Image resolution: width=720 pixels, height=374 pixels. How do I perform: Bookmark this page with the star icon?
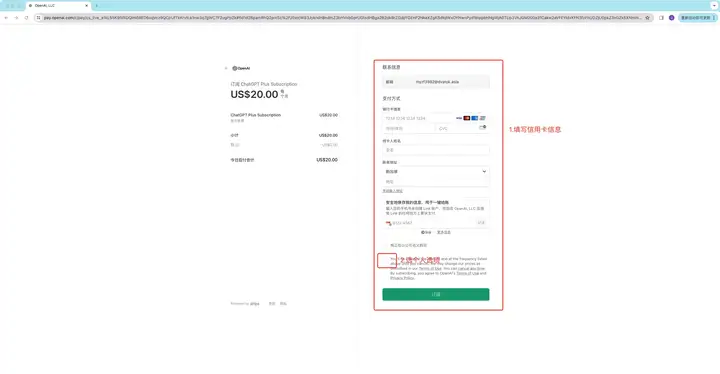pos(647,17)
